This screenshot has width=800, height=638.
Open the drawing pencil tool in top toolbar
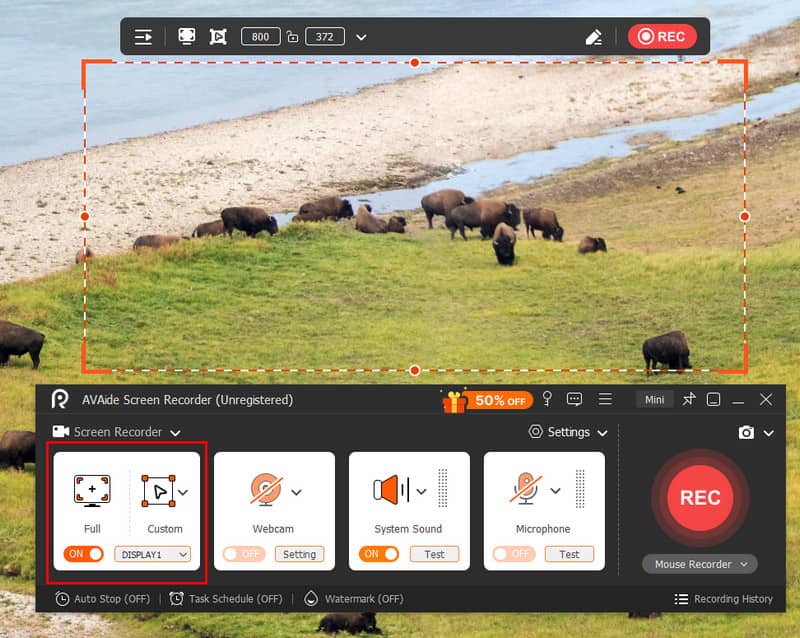(x=594, y=37)
